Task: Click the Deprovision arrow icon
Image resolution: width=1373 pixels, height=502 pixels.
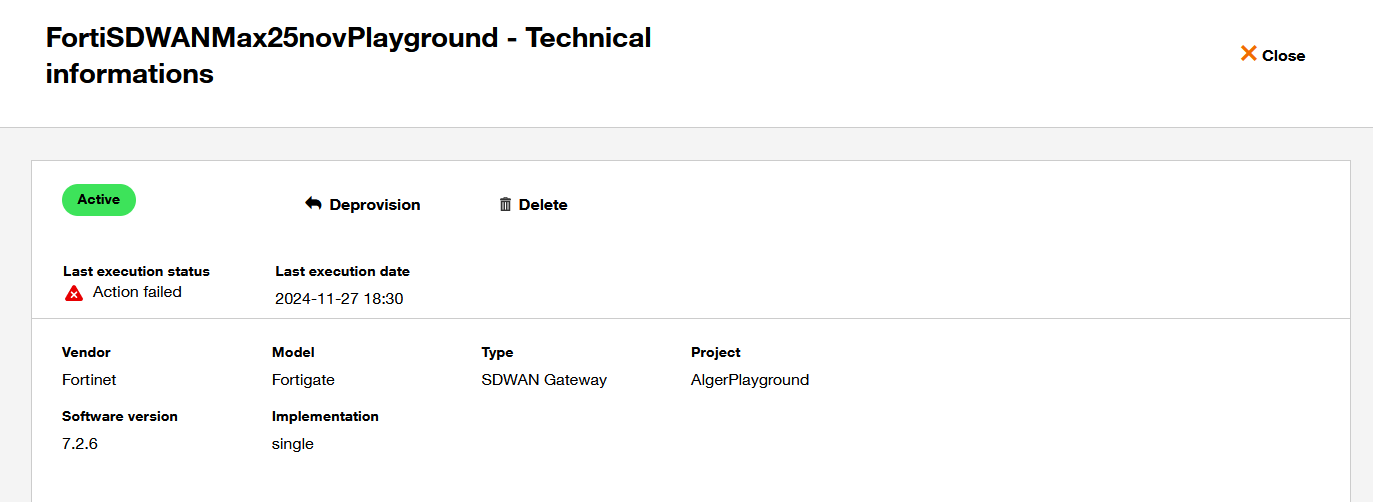Action: (313, 204)
